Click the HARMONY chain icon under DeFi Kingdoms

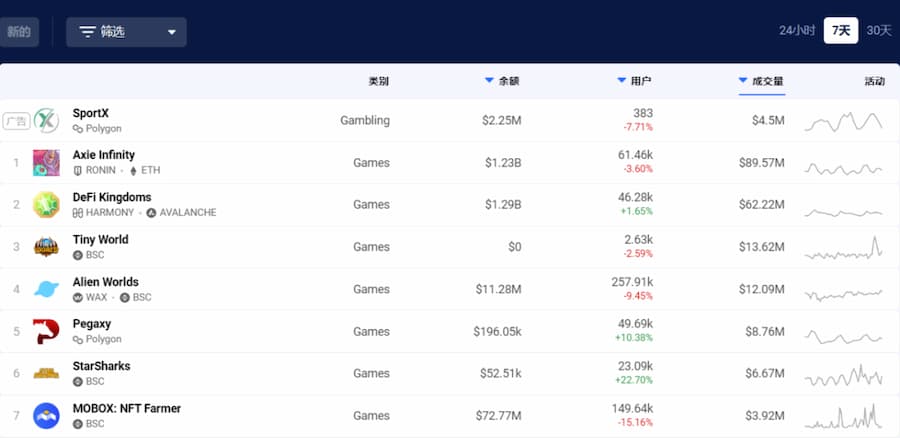tap(78, 213)
